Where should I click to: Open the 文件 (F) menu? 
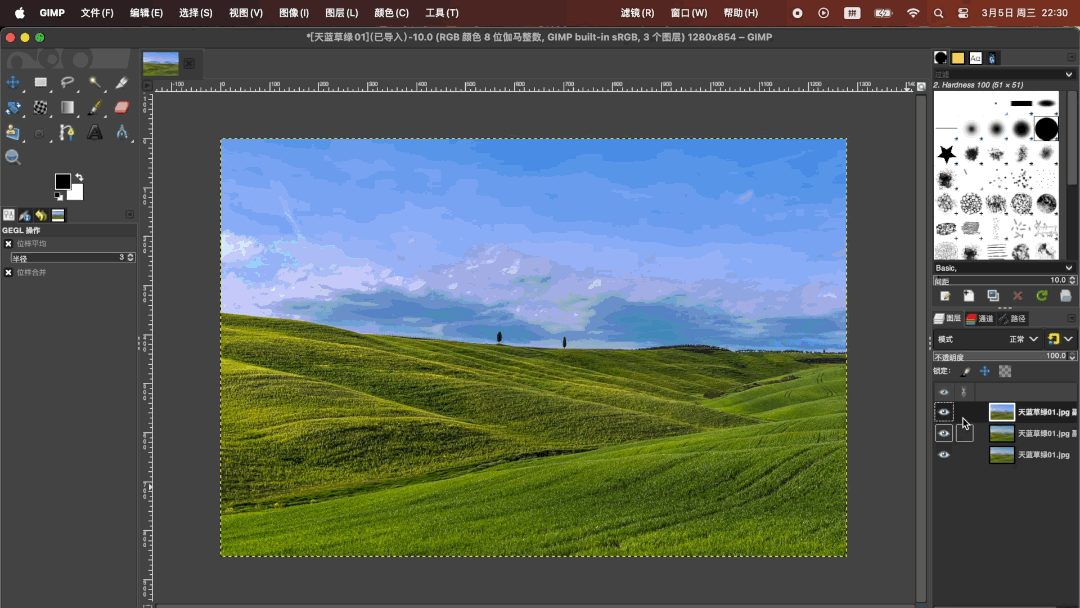[x=97, y=13]
